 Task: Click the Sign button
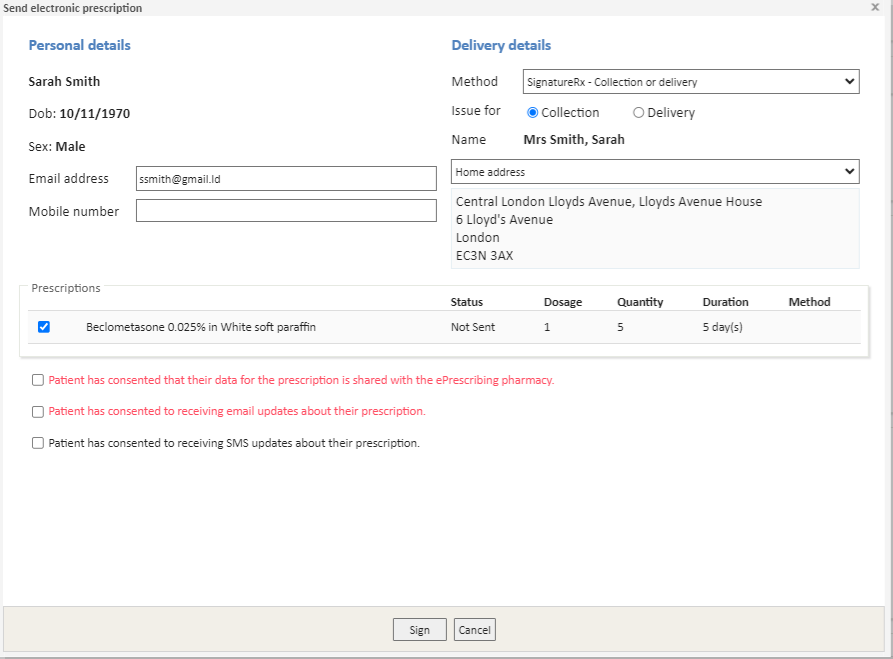tap(419, 629)
